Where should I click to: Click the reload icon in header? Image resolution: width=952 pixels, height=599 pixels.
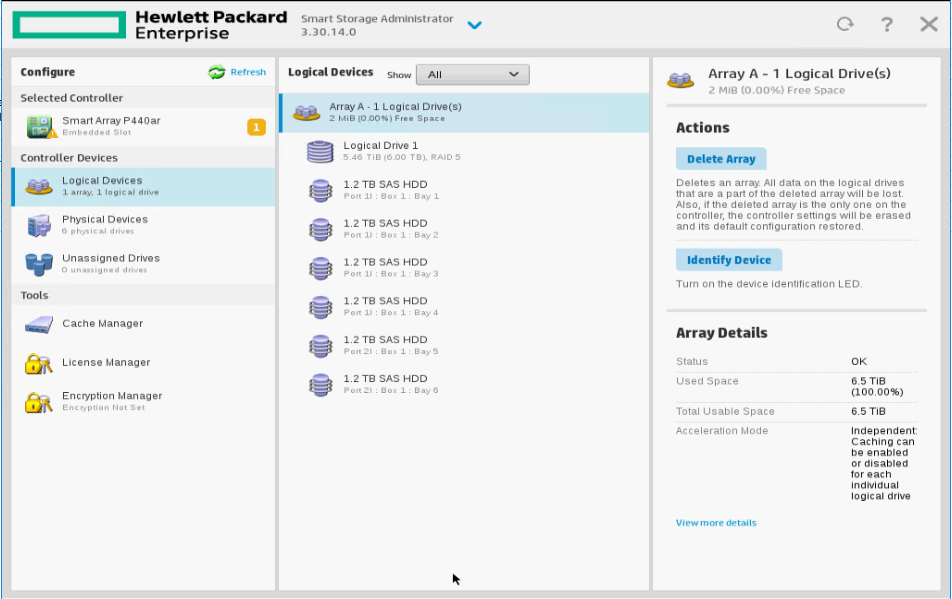click(x=845, y=24)
